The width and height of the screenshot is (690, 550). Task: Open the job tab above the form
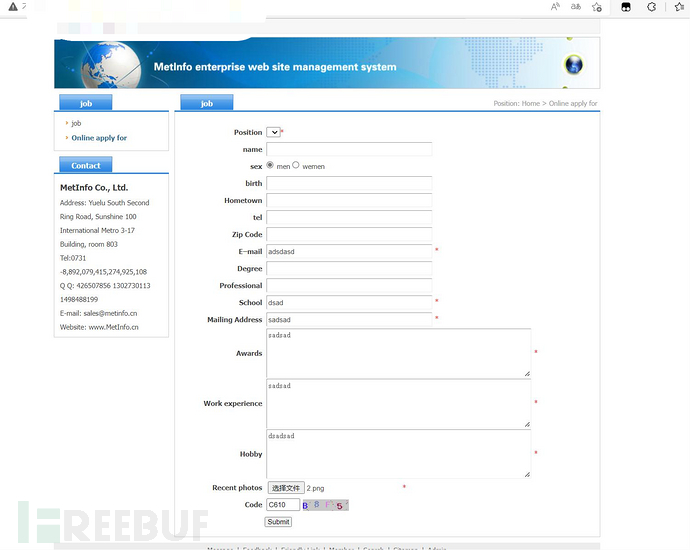[207, 103]
